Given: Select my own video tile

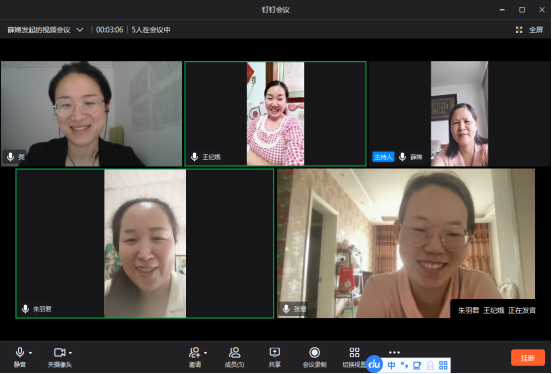Looking at the screenshot, I should click(92, 113).
